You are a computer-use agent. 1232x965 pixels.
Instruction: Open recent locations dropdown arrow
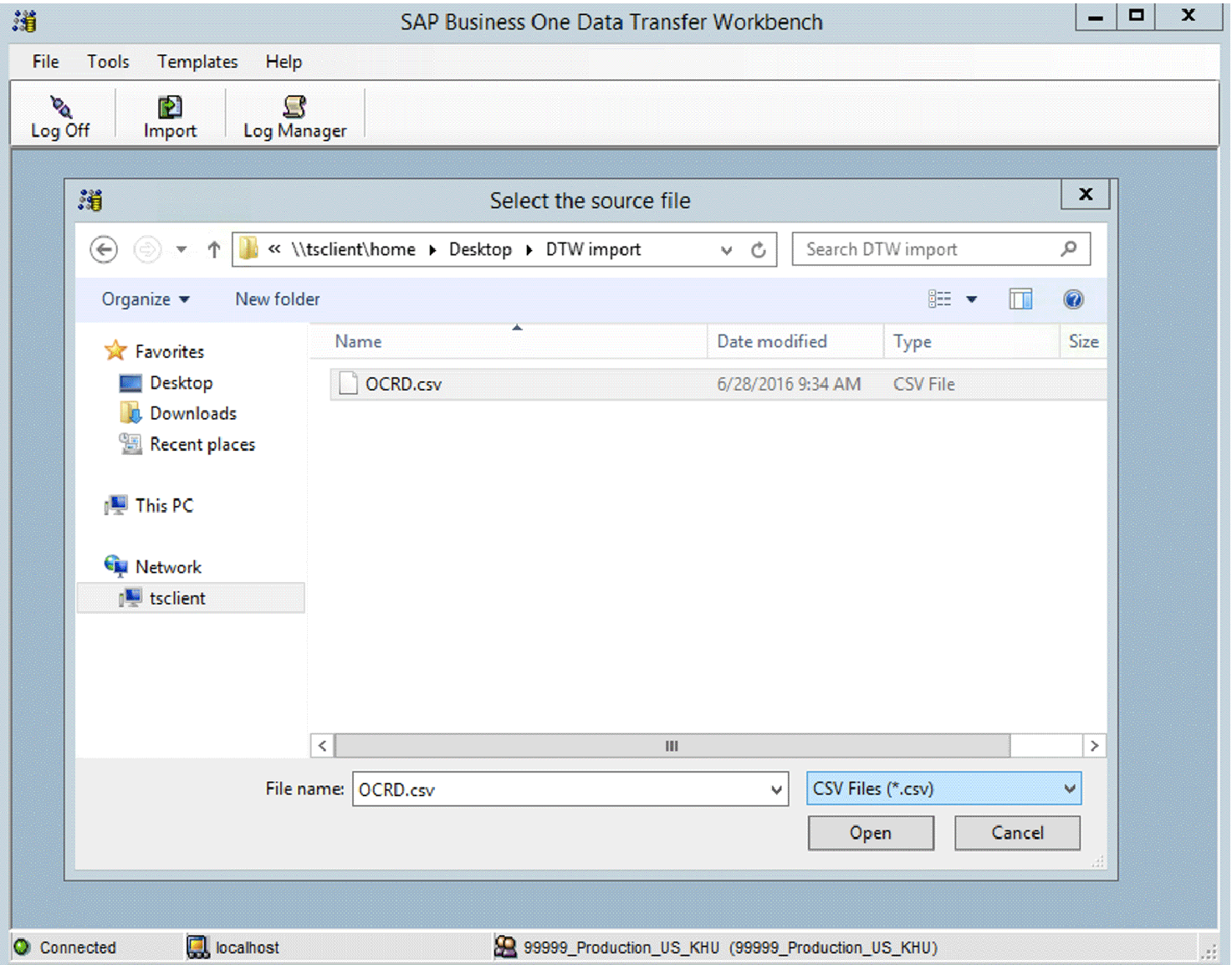(x=181, y=249)
